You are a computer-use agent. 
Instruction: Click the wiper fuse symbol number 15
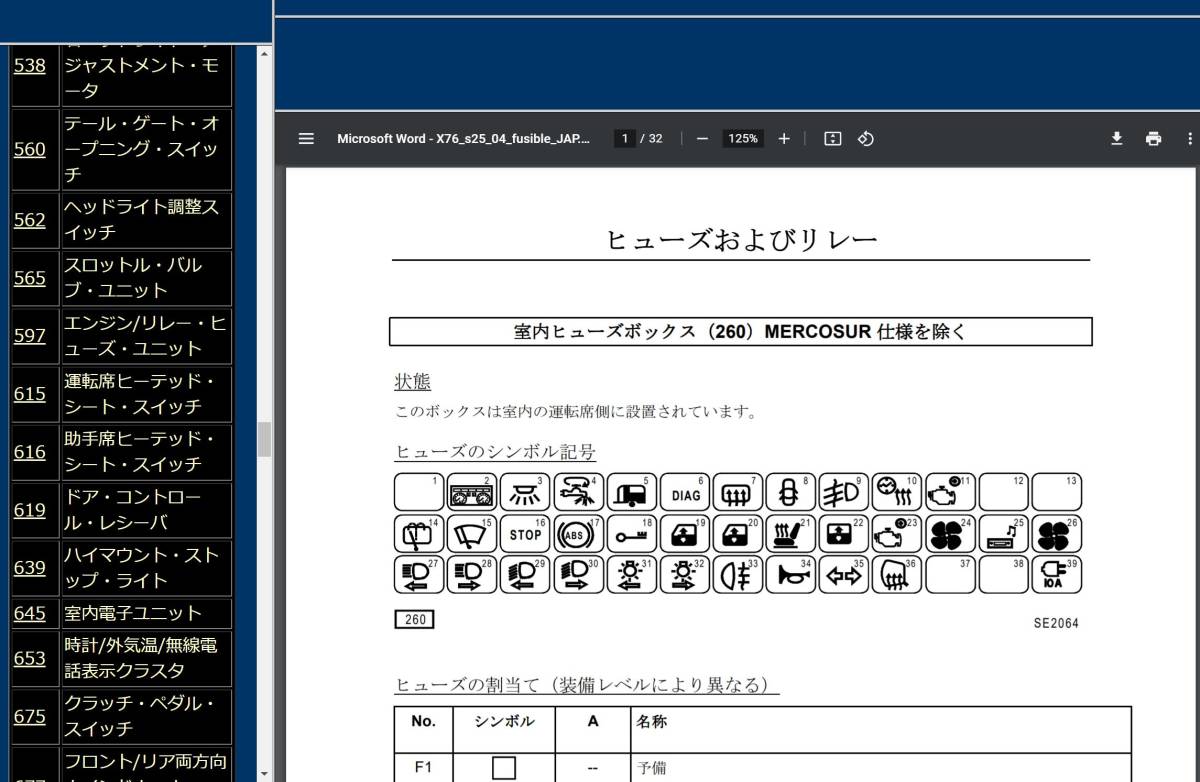473,534
